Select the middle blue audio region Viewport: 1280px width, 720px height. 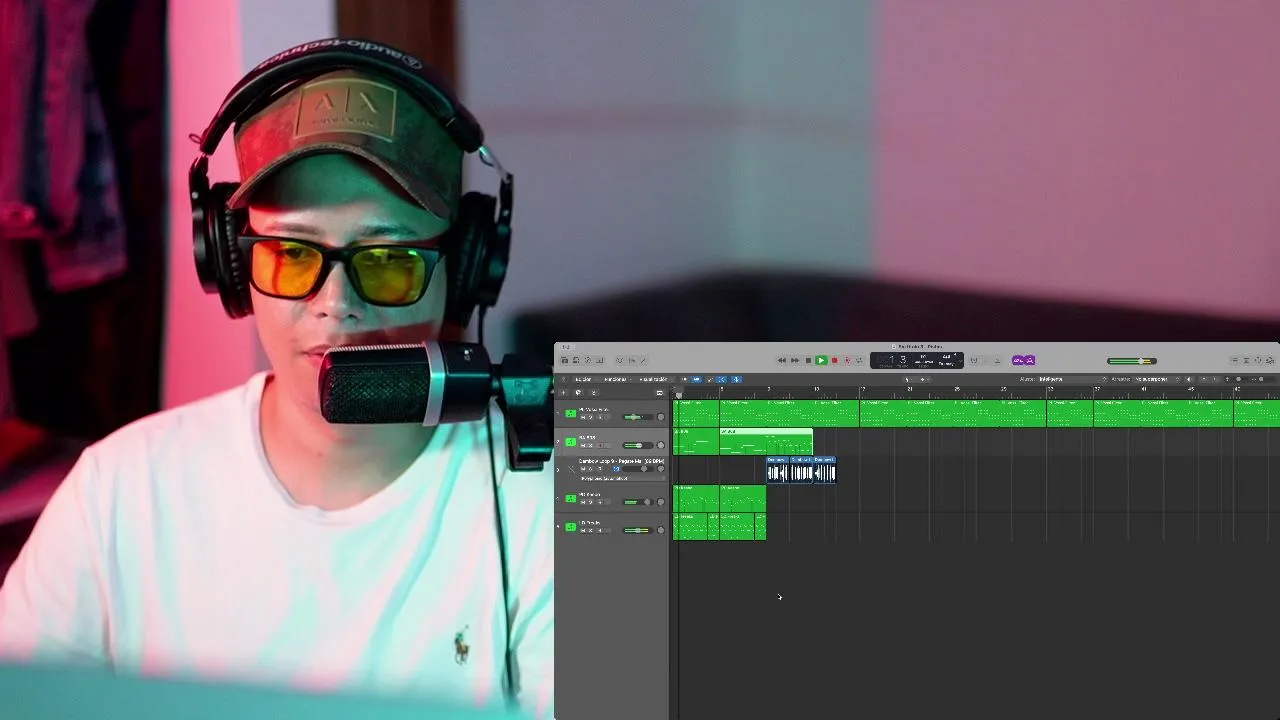801,470
